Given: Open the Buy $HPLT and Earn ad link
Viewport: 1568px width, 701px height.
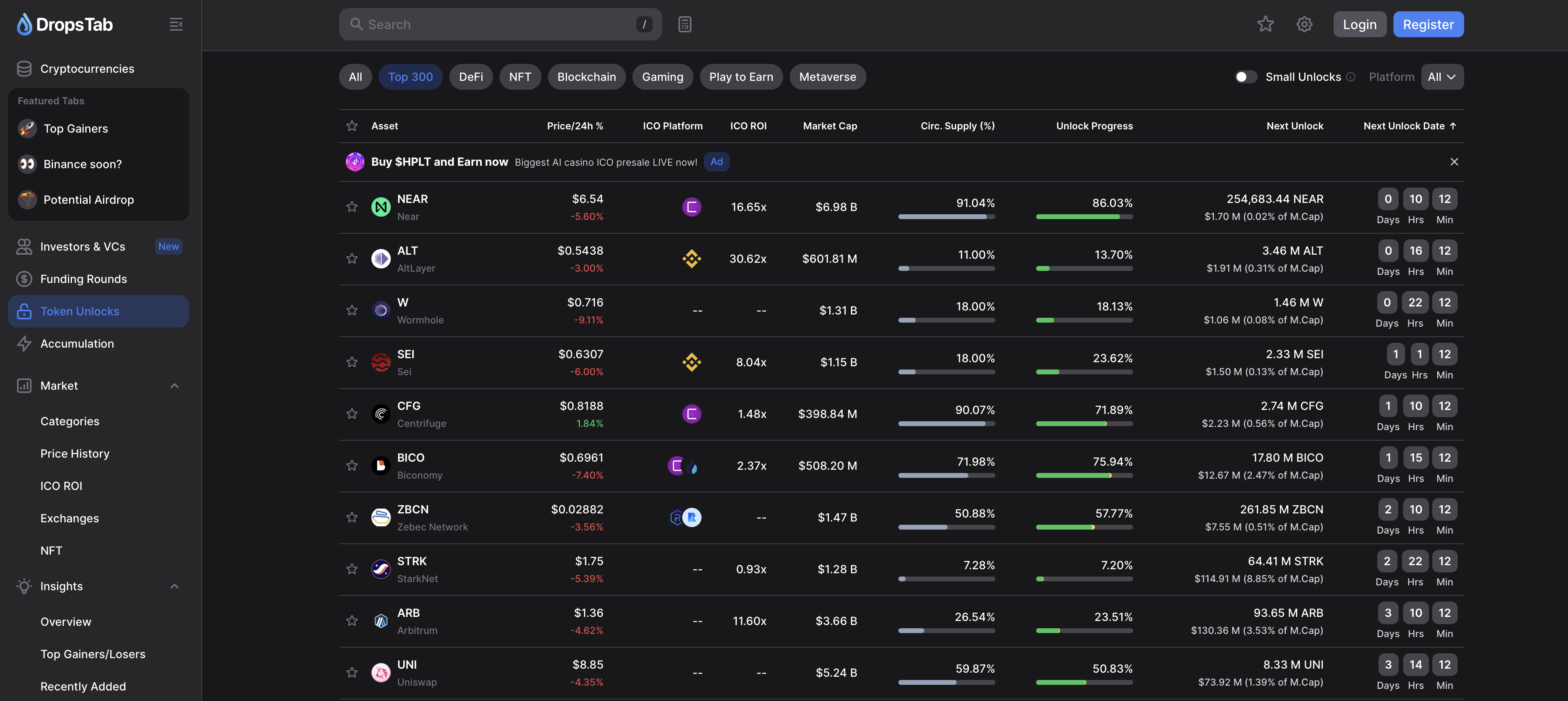Looking at the screenshot, I should tap(439, 161).
